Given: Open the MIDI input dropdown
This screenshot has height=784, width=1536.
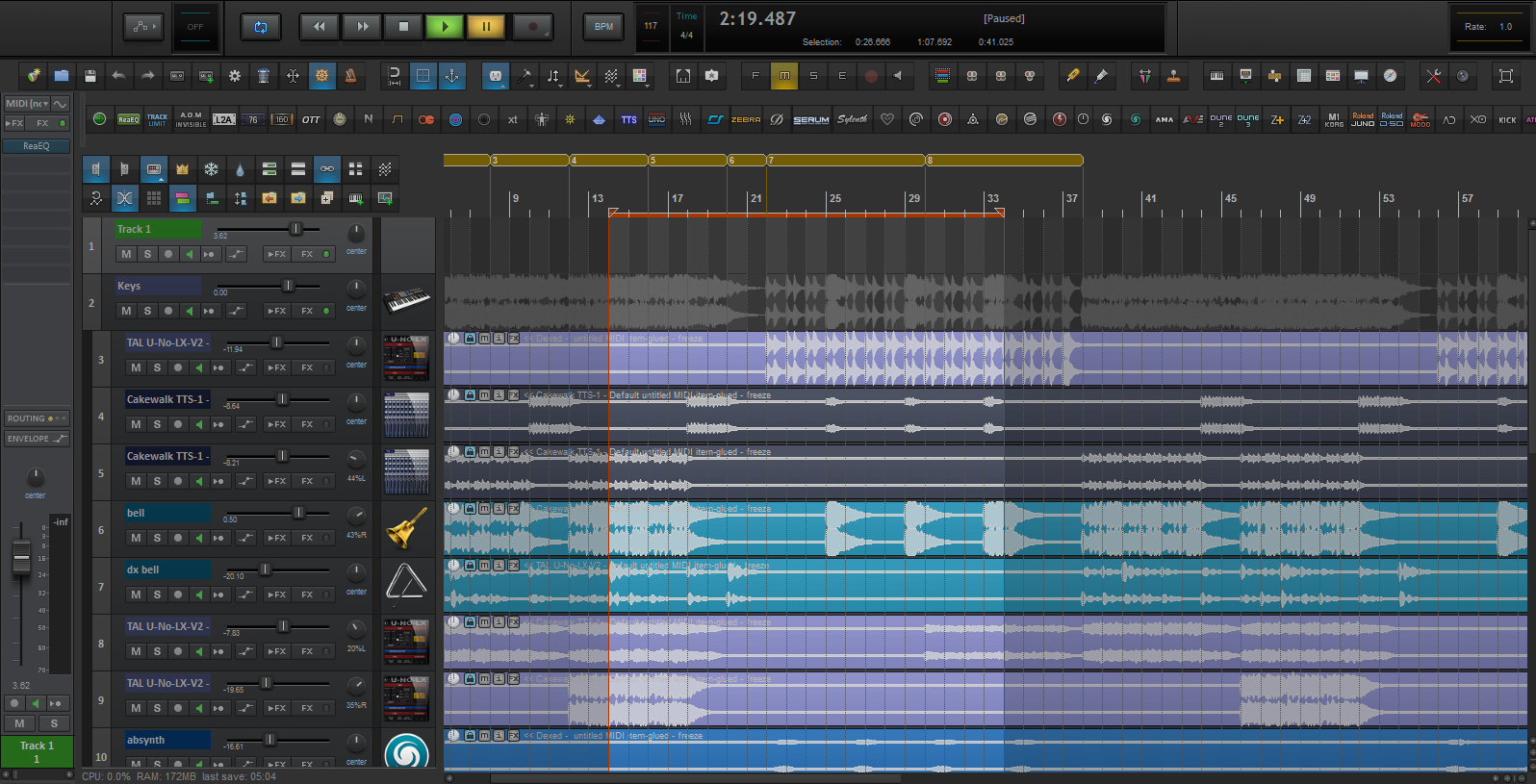Looking at the screenshot, I should (26, 104).
